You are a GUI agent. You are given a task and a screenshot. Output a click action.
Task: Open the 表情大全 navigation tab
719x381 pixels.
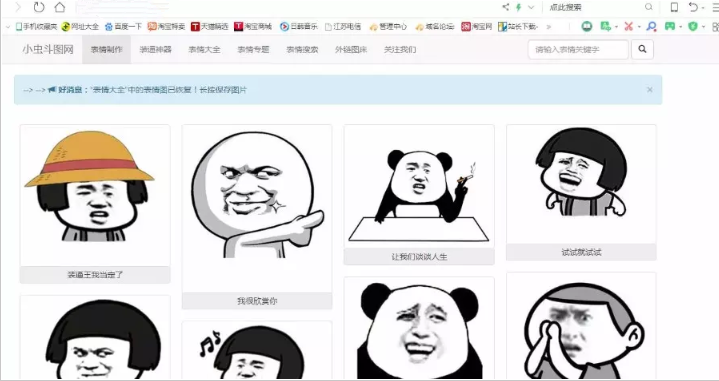pyautogui.click(x=204, y=50)
